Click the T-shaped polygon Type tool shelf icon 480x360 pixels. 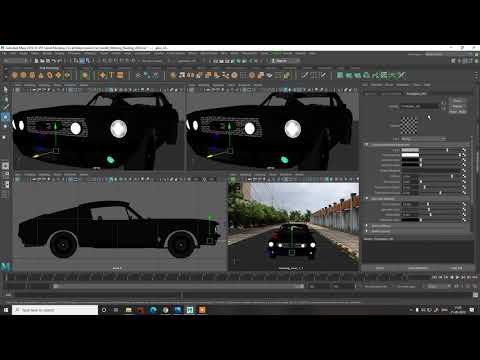(111, 75)
